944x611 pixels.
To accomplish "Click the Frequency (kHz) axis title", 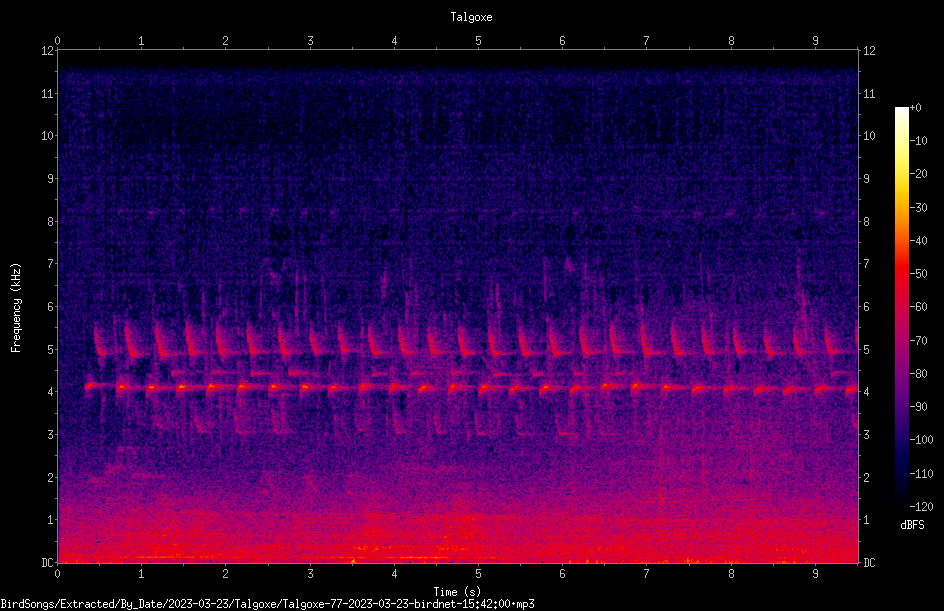I will pyautogui.click(x=16, y=307).
